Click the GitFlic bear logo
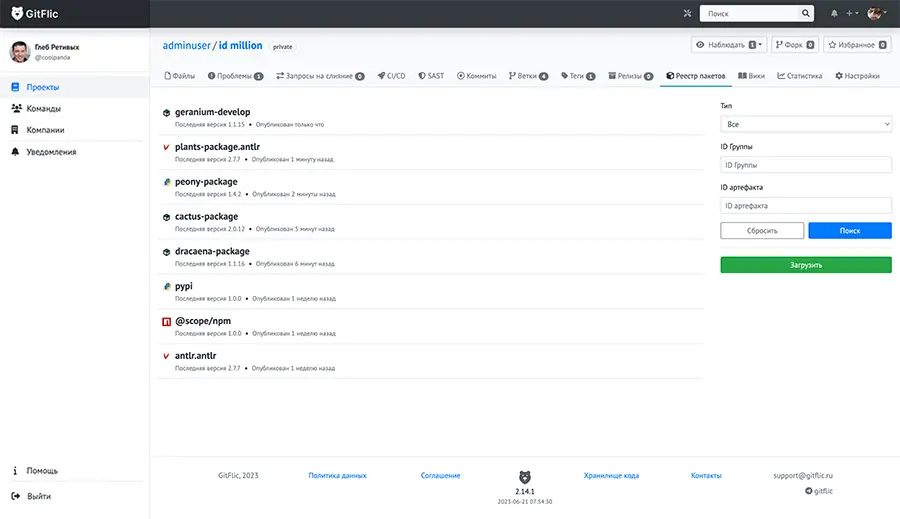Image resolution: width=900 pixels, height=519 pixels. coord(17,13)
